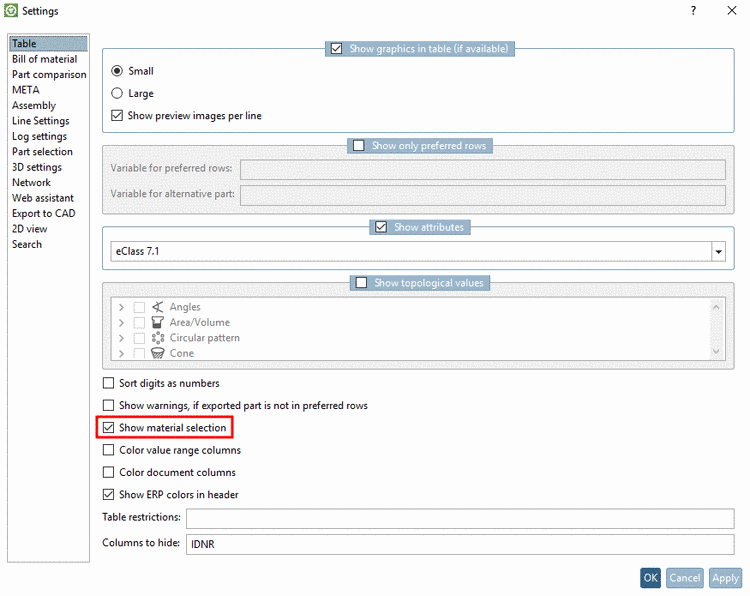This screenshot has width=750, height=596.
Task: Click topological list scrollbar up arrow
Action: [716, 307]
